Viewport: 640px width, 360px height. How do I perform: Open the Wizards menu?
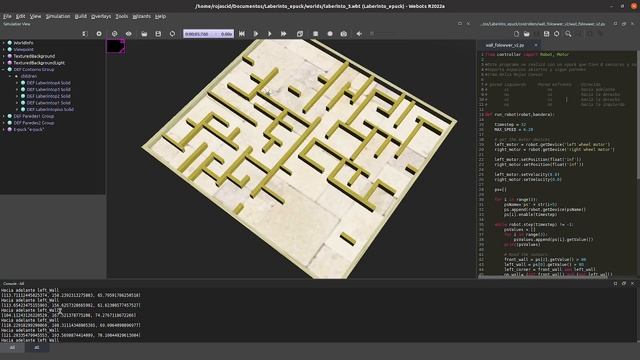point(142,16)
